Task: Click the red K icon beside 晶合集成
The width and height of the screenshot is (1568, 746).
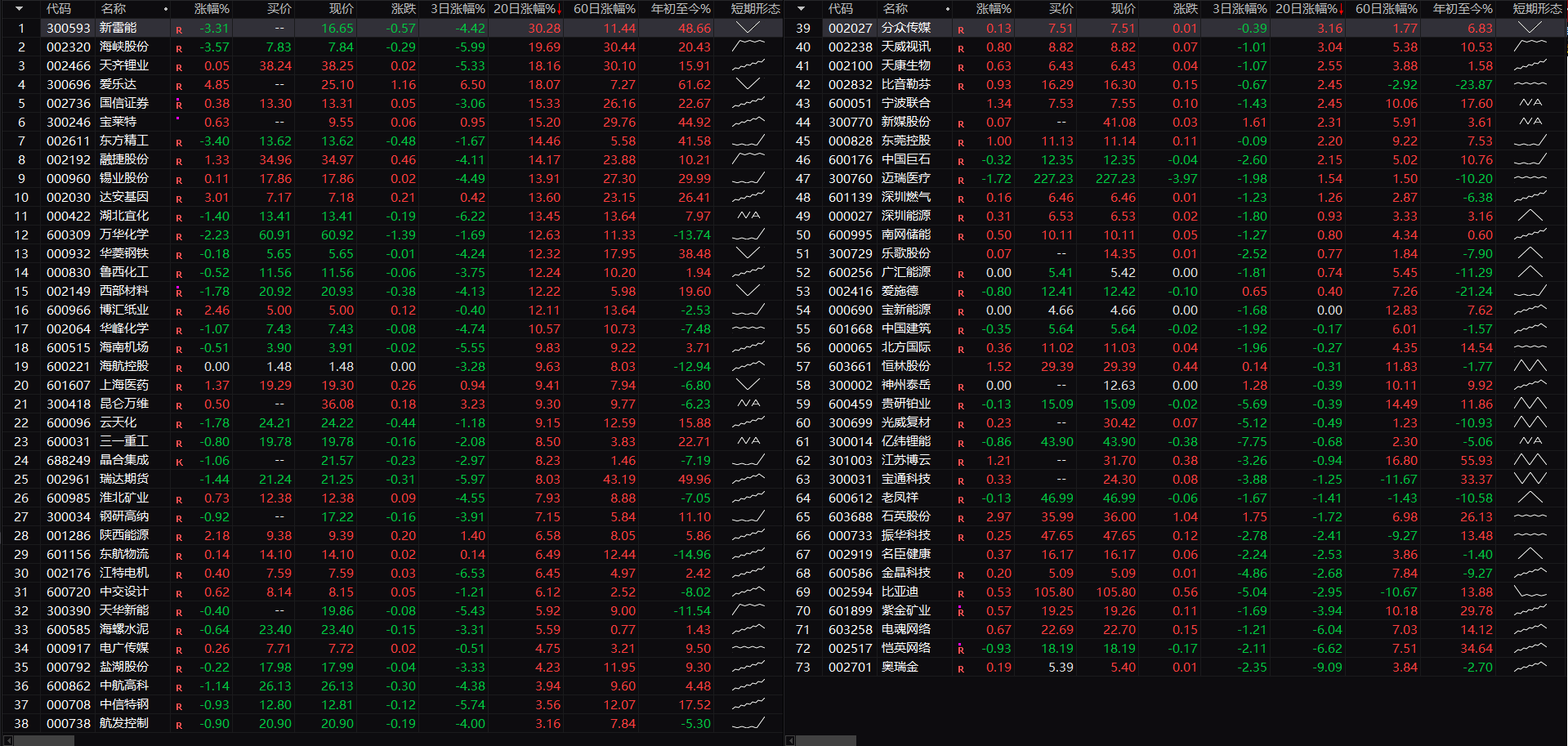Action: 179,462
